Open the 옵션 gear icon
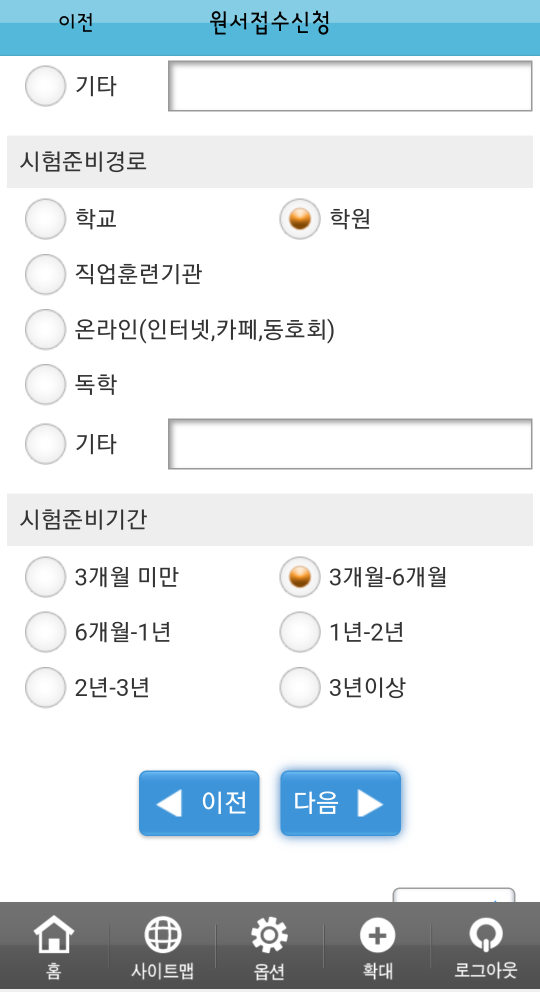Screen dimensions: 540x992 point(269,934)
